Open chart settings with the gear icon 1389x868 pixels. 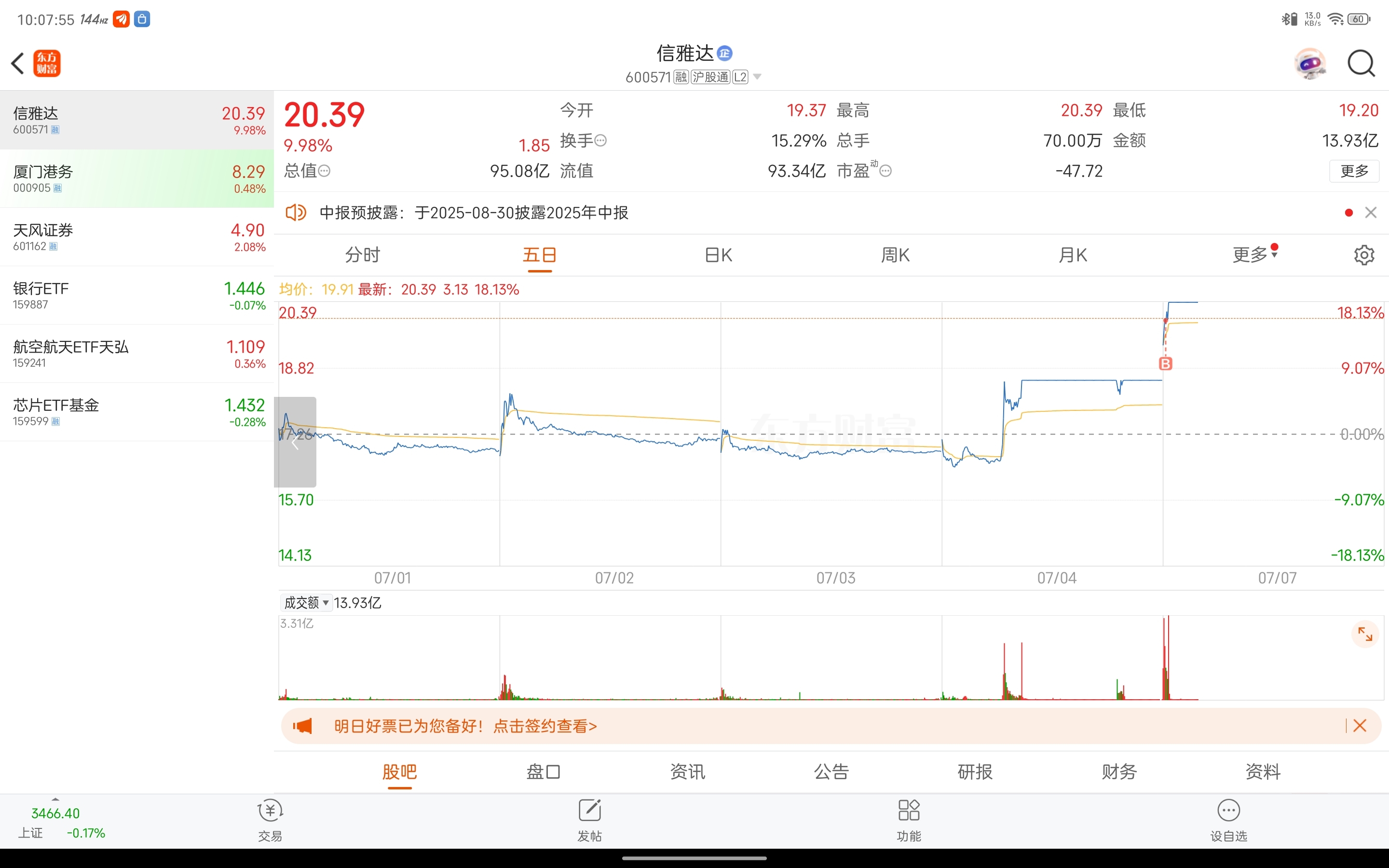1364,255
